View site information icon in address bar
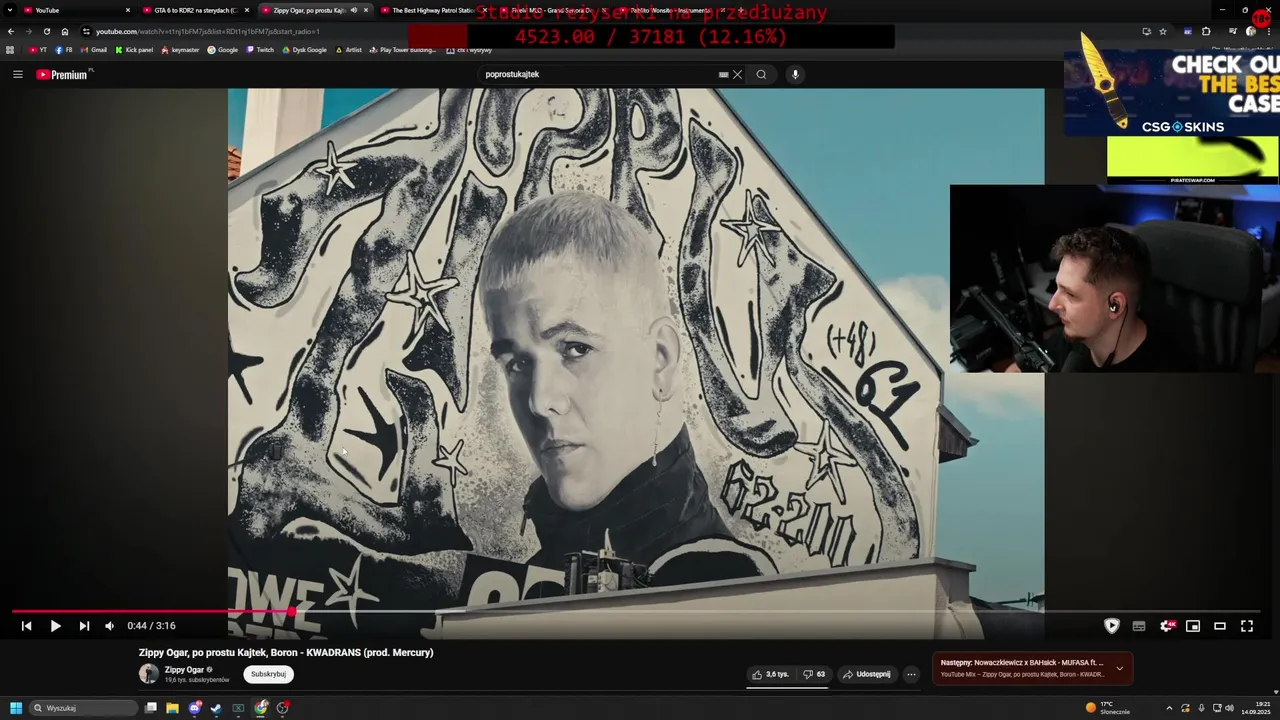Screen dimensions: 1280x720 (x=86, y=31)
